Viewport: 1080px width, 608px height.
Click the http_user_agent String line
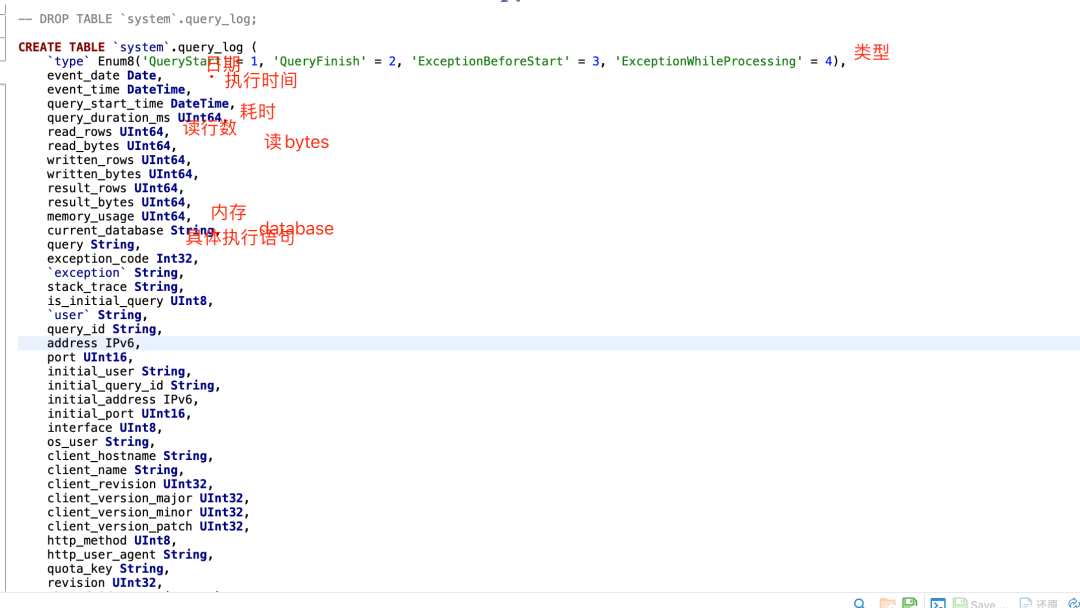pyautogui.click(x=129, y=555)
